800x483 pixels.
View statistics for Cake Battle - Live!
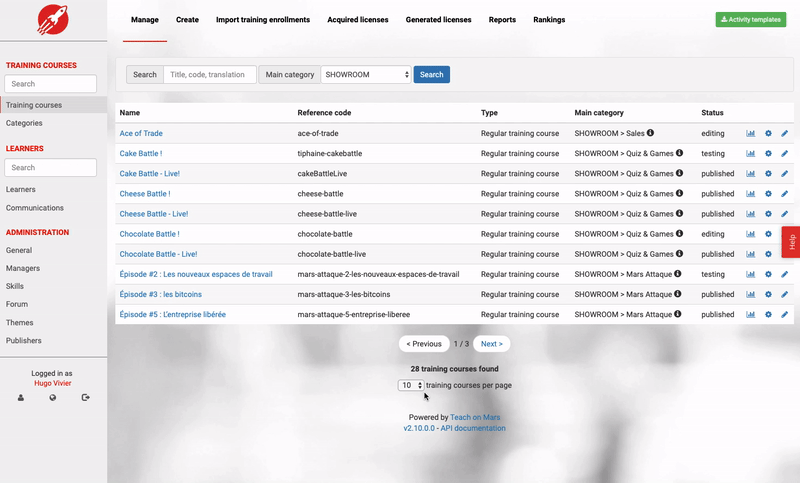(x=750, y=173)
